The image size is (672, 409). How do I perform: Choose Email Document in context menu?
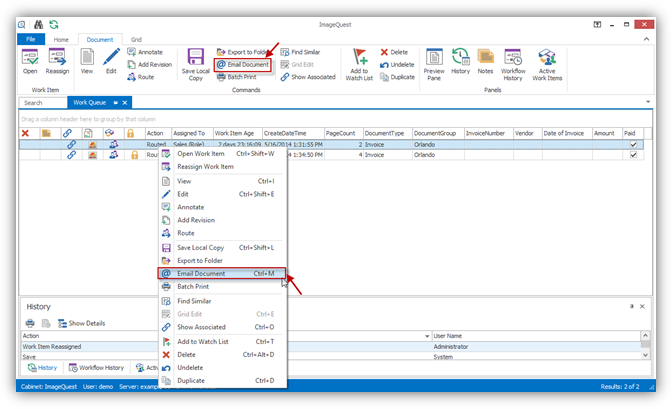[x=222, y=274]
